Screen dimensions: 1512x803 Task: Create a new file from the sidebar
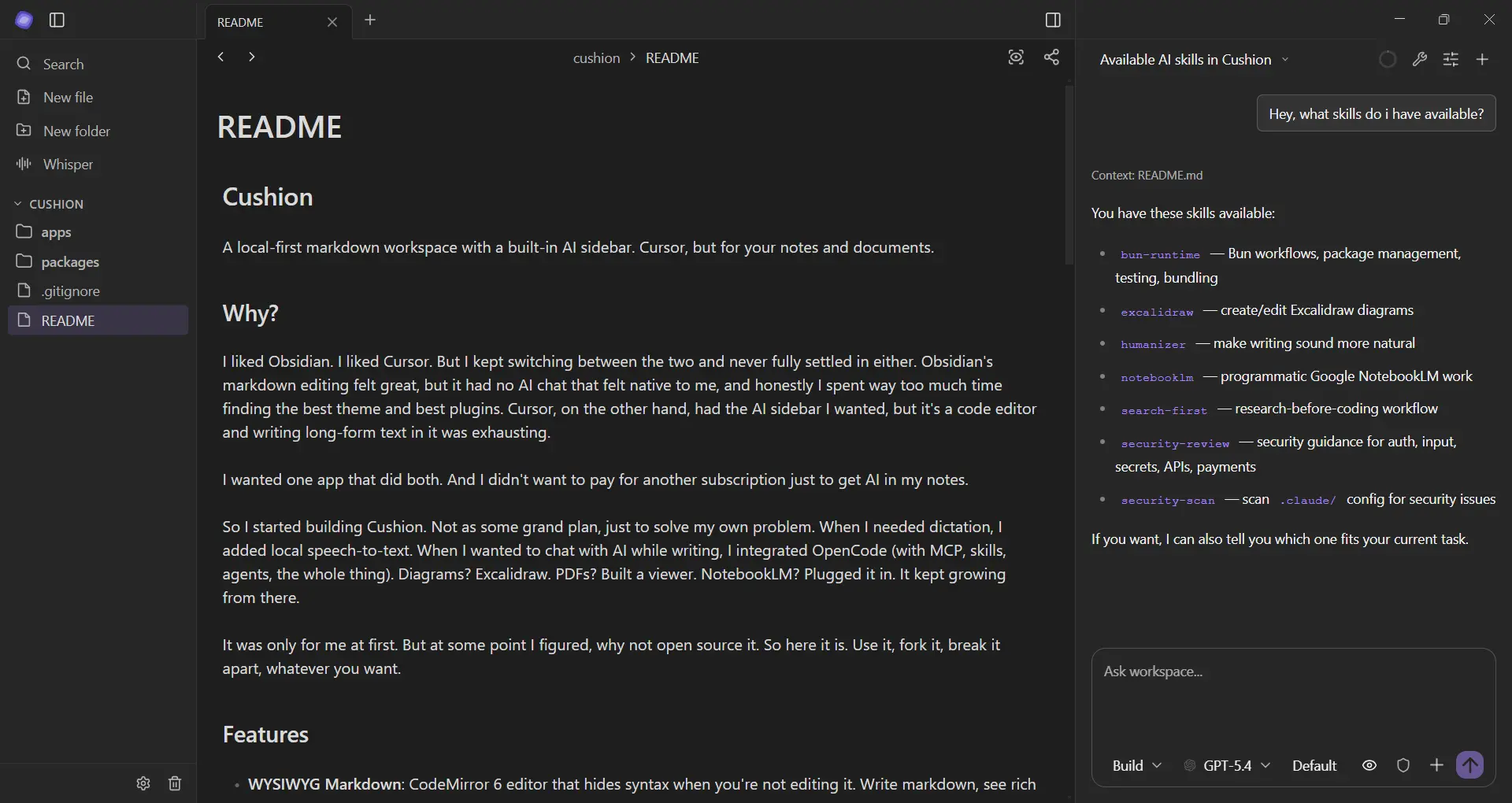68,97
